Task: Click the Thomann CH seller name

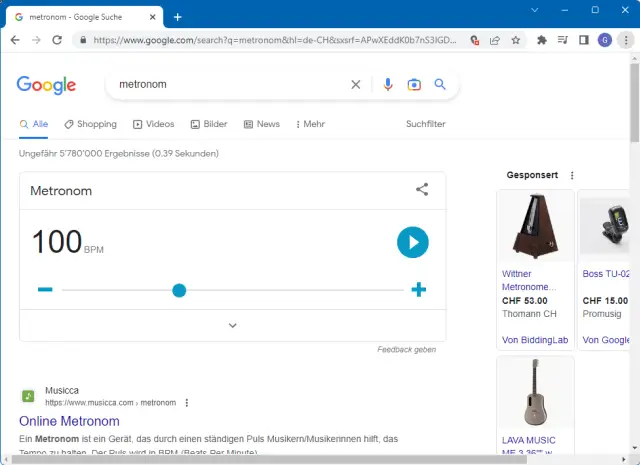Action: pyautogui.click(x=529, y=314)
